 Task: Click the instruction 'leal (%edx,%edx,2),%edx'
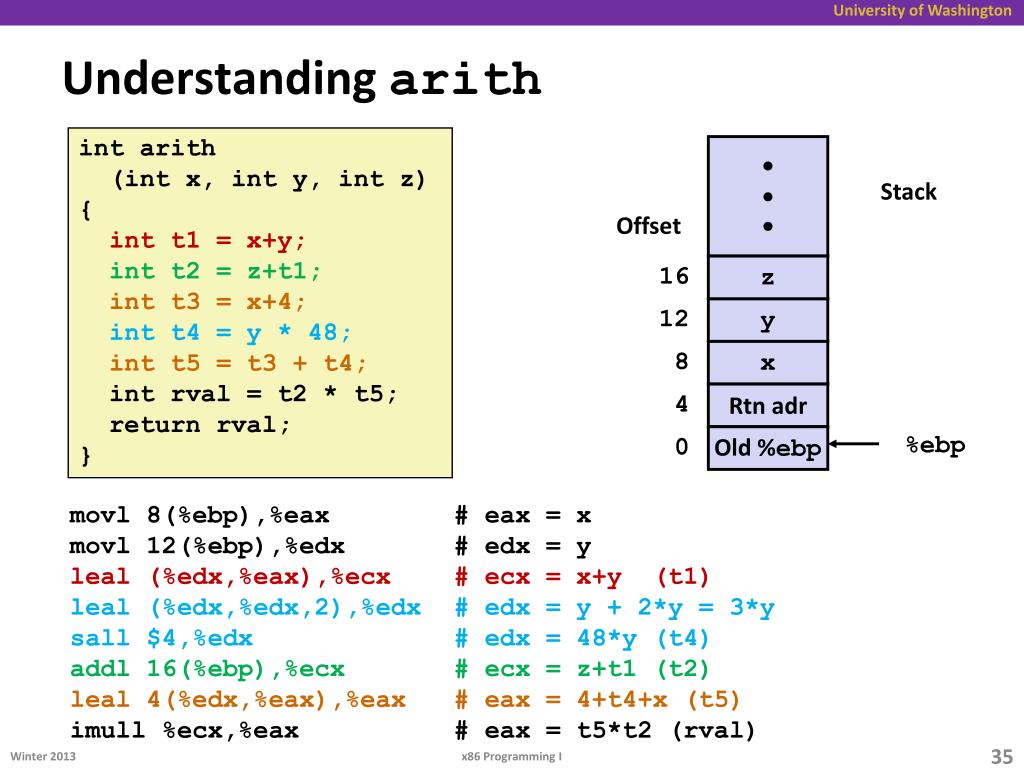[x=245, y=608]
